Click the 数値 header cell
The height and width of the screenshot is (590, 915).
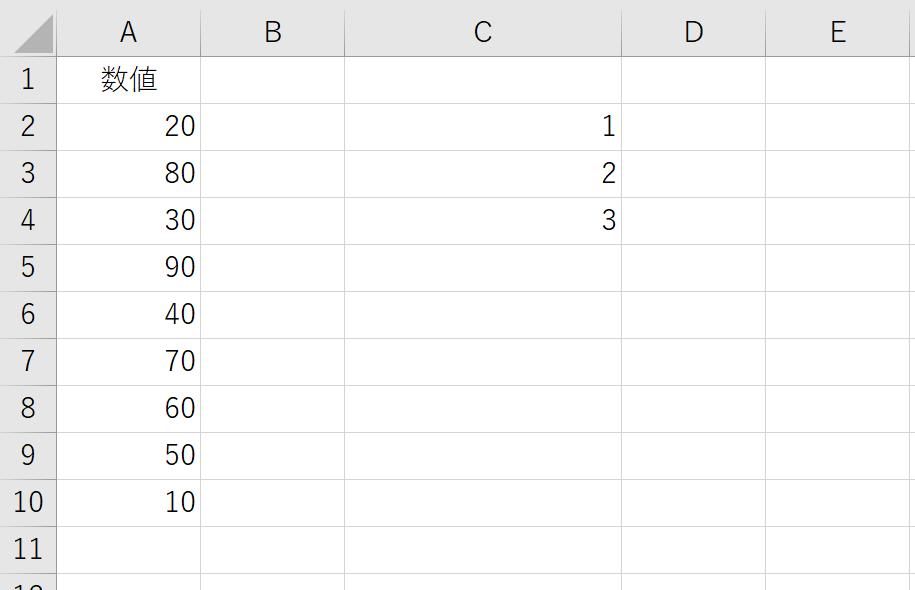[x=129, y=80]
